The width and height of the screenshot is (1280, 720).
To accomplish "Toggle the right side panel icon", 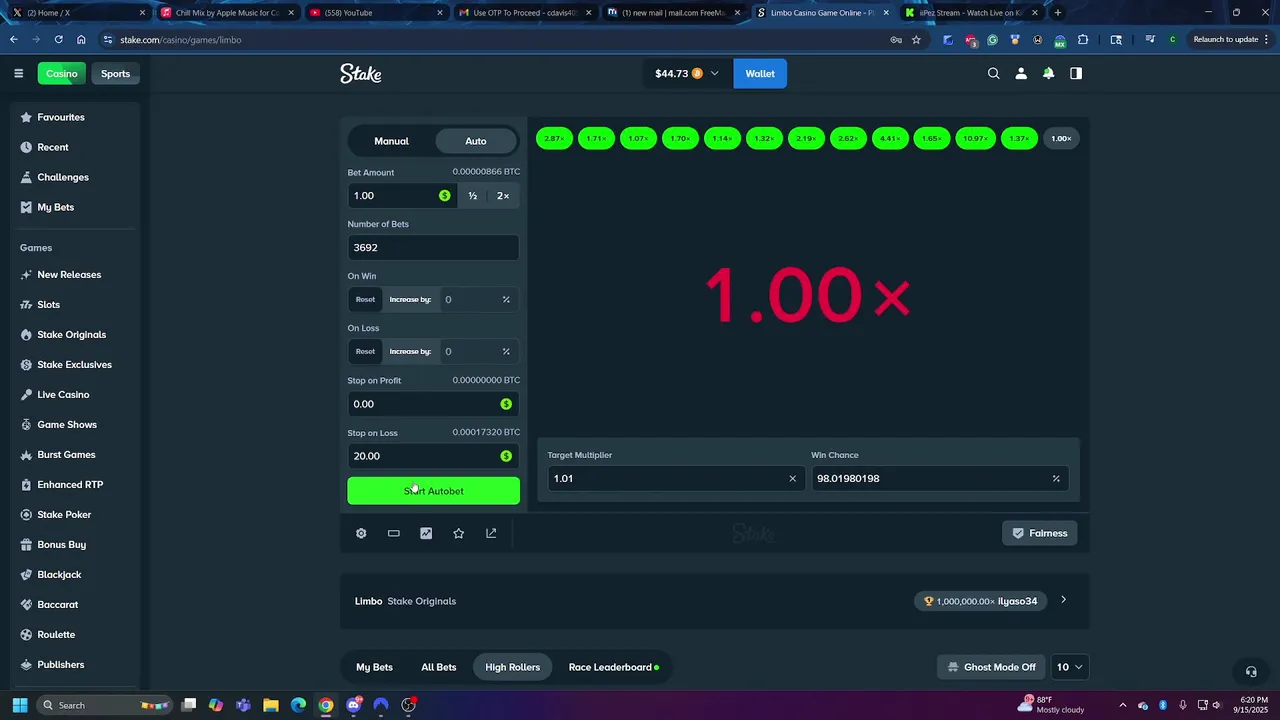I will pyautogui.click(x=1076, y=73).
